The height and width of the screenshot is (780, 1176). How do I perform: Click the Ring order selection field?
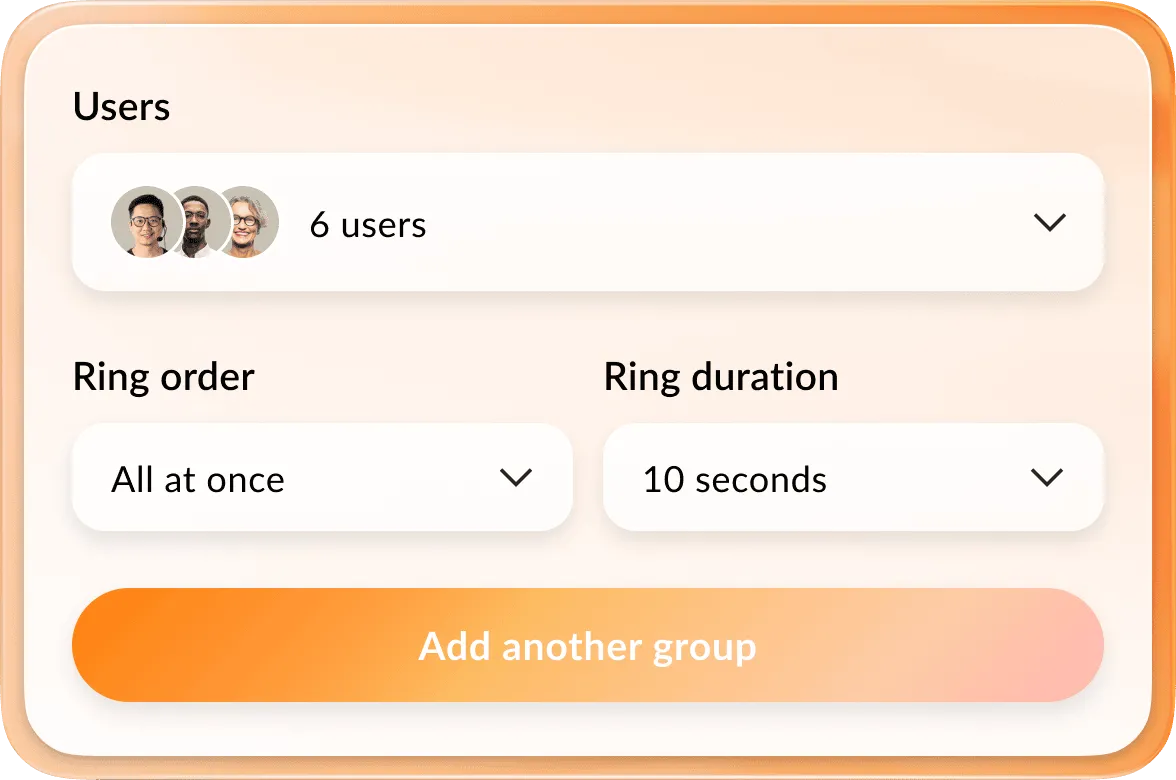[321, 478]
